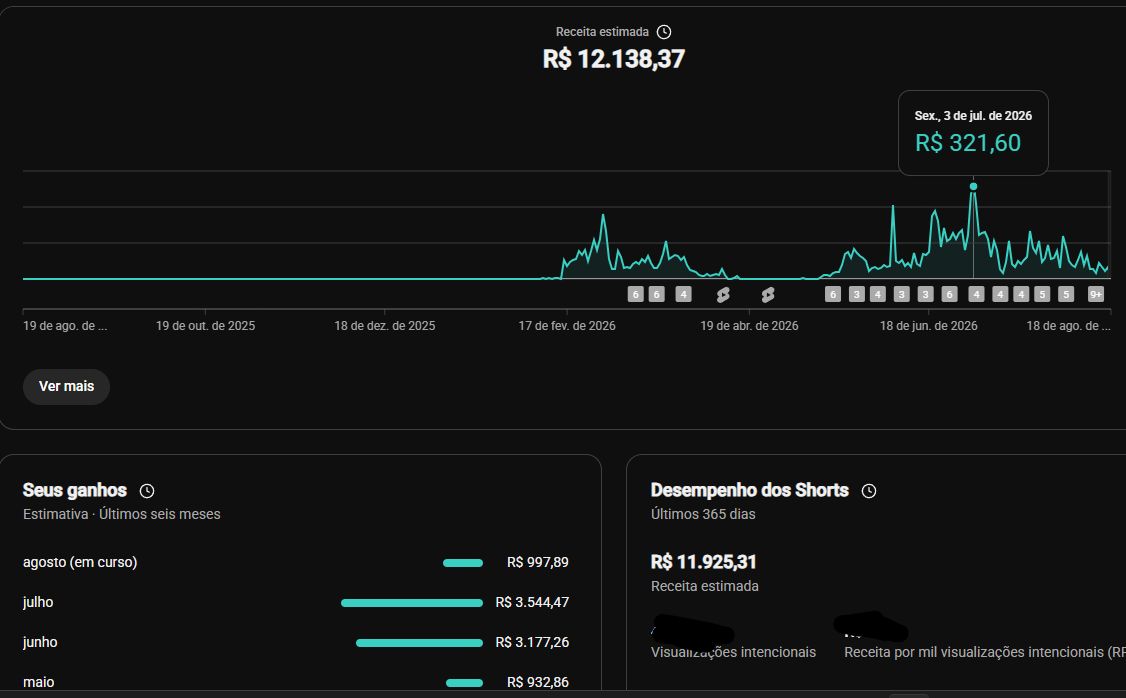Click the tooltip date Sex., 3 de jul. de 2026

coord(973,116)
